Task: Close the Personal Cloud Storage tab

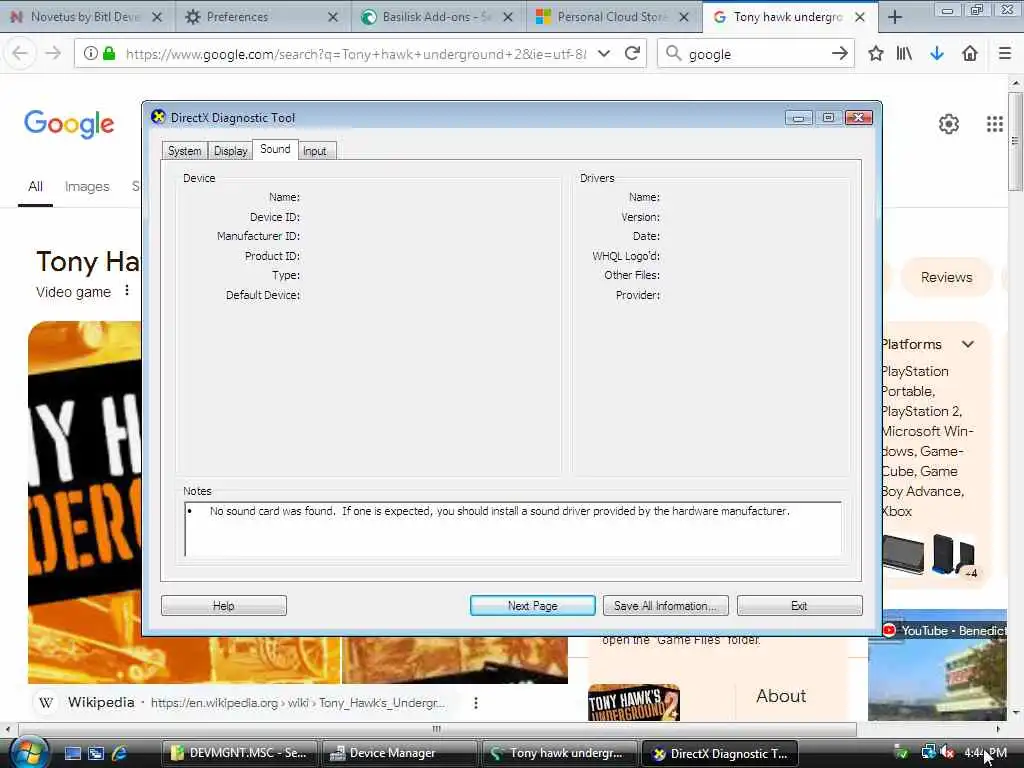Action: pyautogui.click(x=684, y=17)
